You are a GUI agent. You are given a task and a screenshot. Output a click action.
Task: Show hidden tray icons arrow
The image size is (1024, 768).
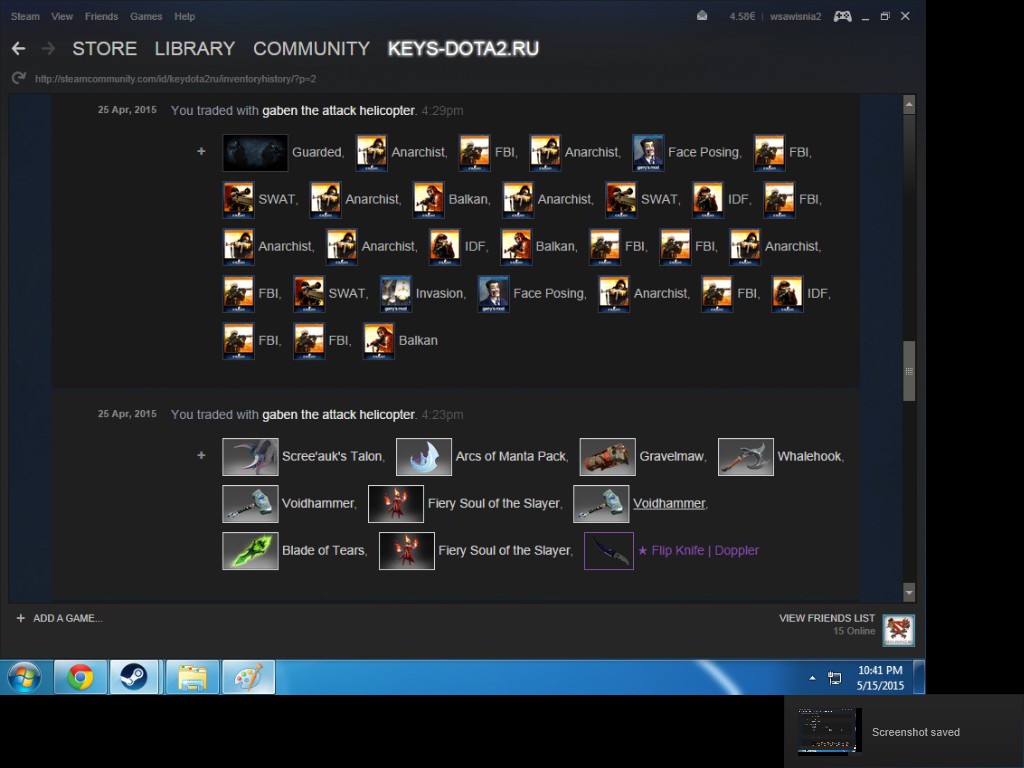(812, 678)
